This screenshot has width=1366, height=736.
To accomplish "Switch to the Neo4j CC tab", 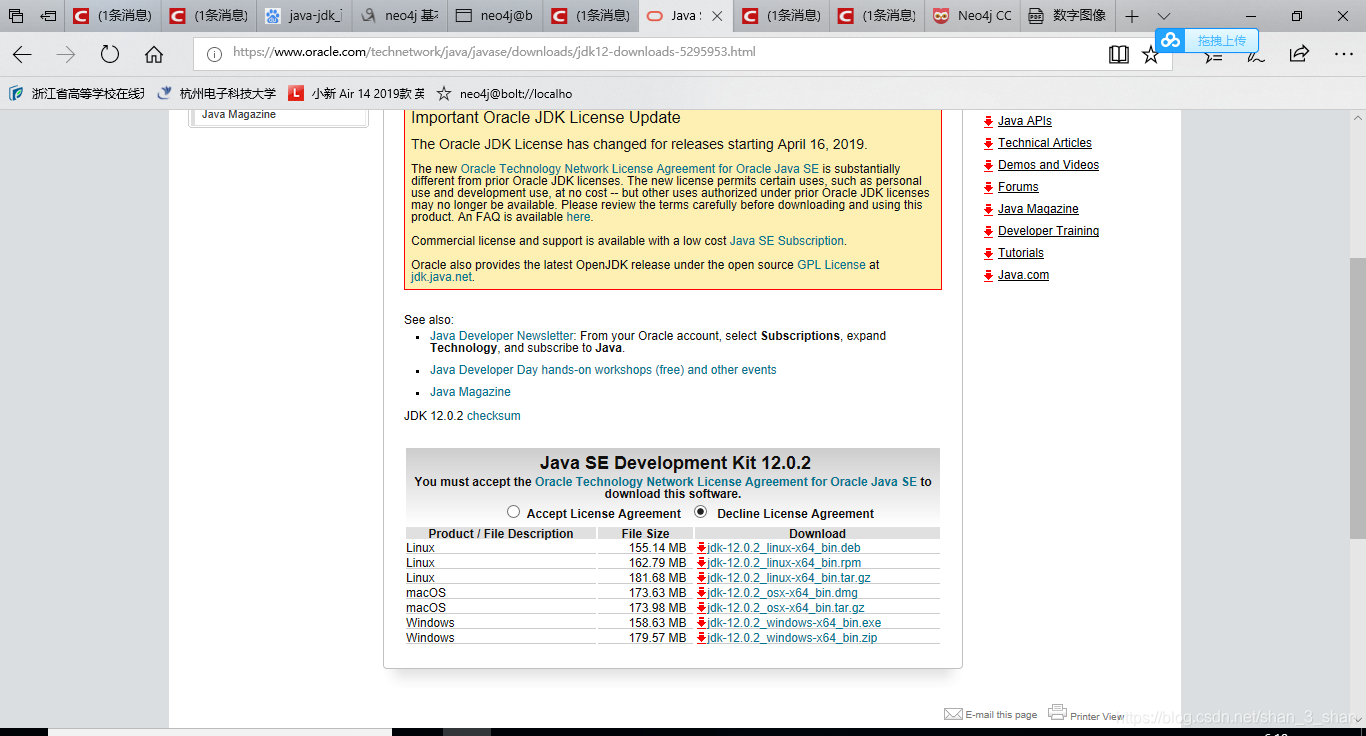I will tap(971, 16).
